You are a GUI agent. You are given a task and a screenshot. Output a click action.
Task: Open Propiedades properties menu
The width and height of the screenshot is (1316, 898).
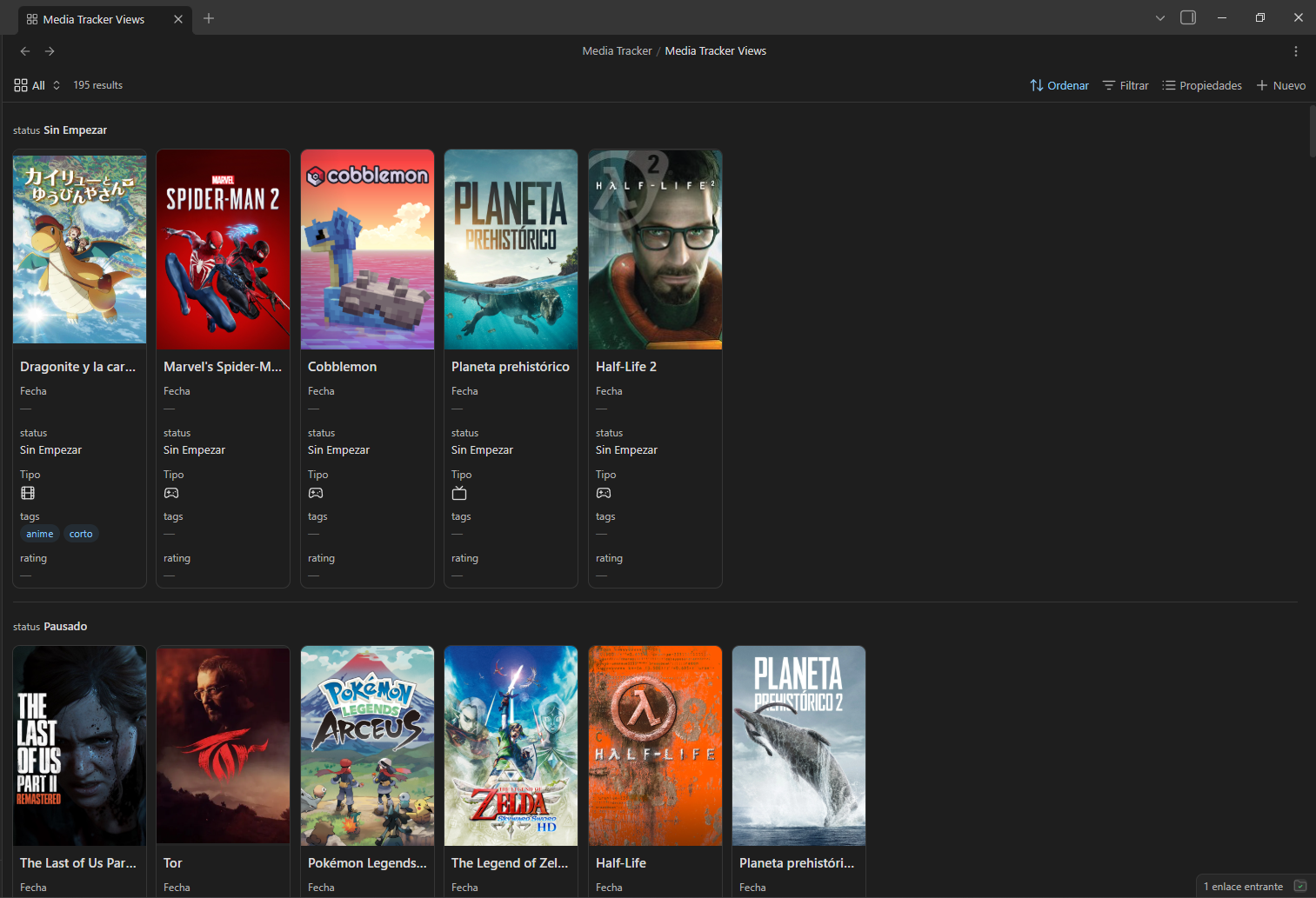[1202, 85]
